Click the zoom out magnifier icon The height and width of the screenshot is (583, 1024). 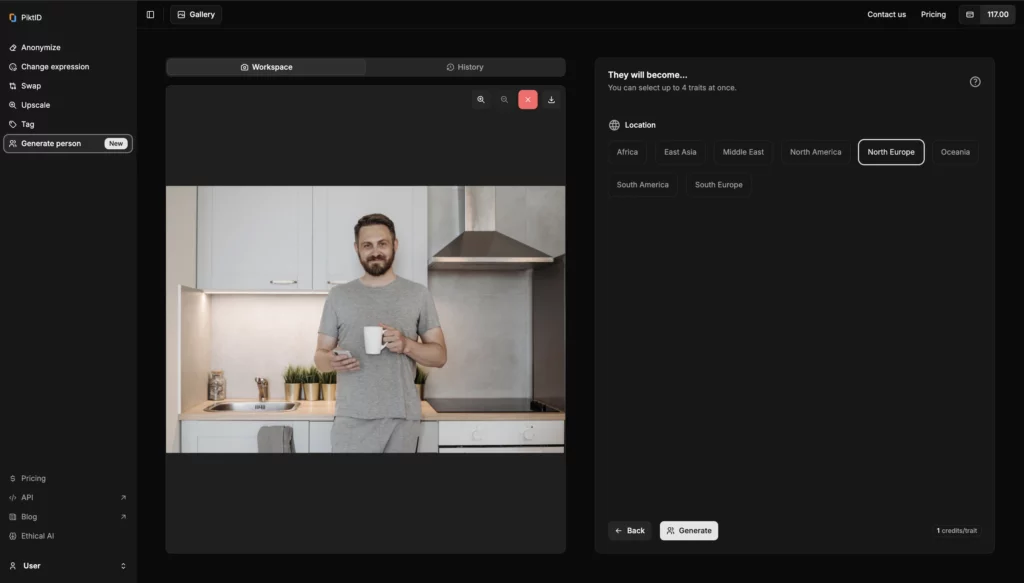point(504,100)
